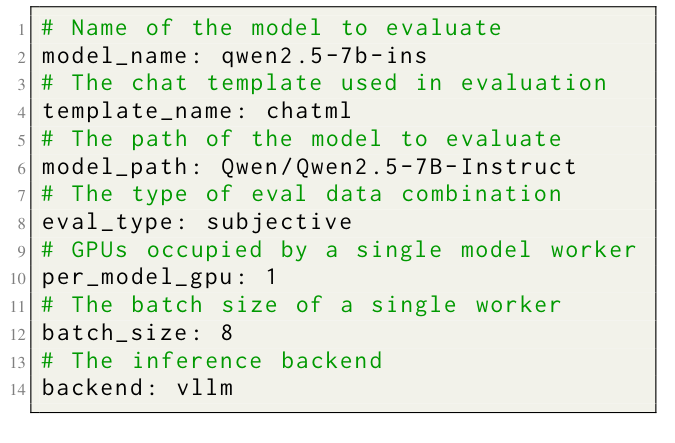Click the chat template comment on line 3
Screen dimensions: 675x443
coord(324,83)
